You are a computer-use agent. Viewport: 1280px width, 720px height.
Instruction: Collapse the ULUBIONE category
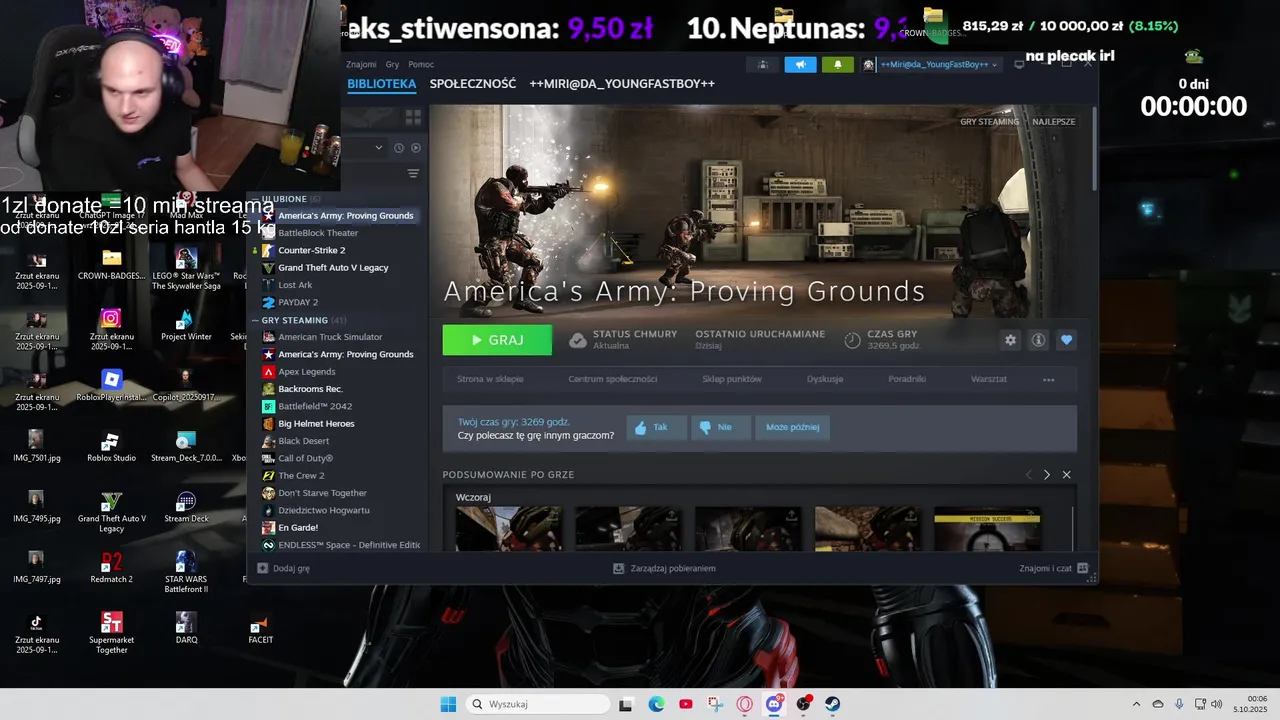click(x=283, y=199)
